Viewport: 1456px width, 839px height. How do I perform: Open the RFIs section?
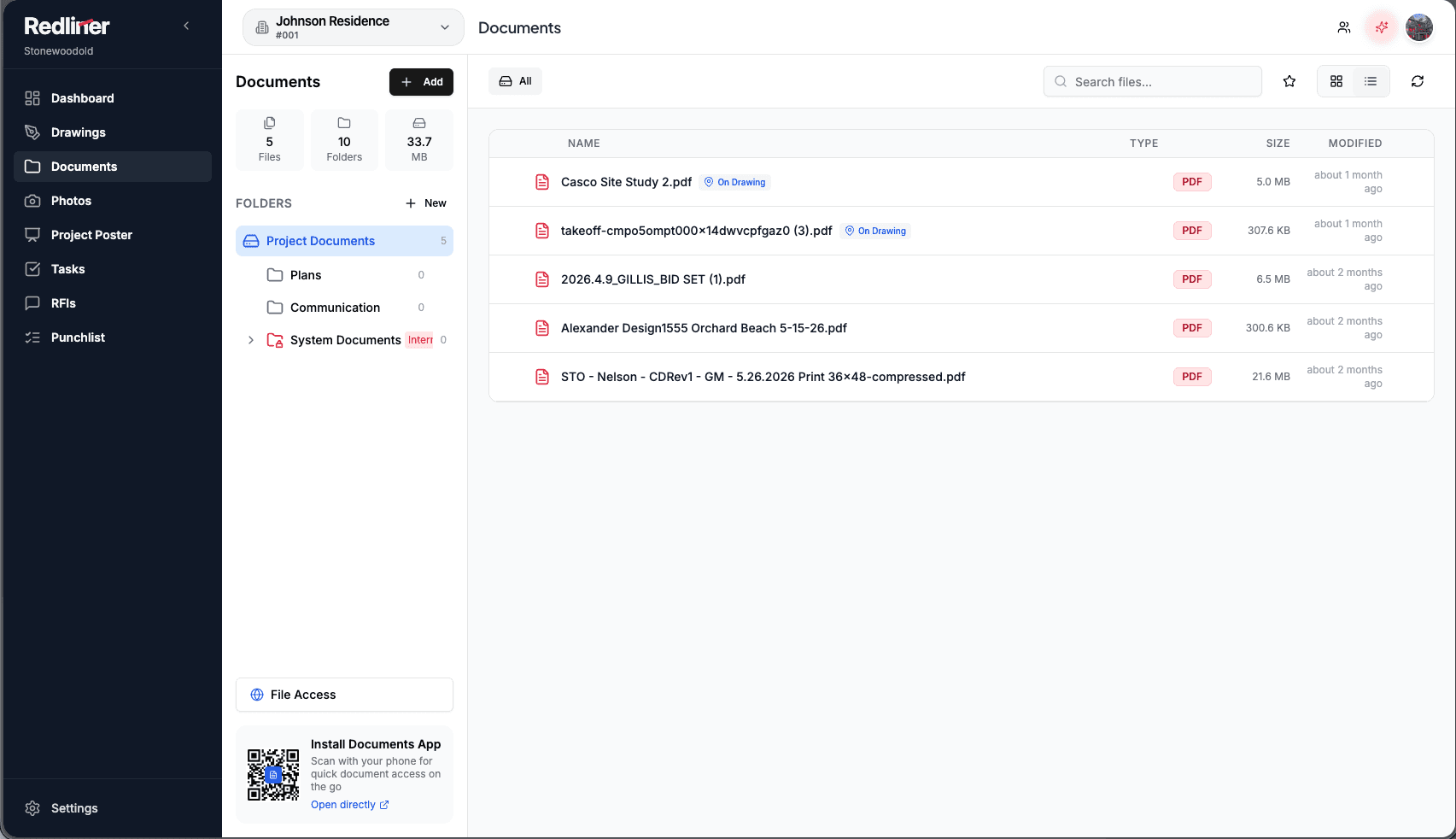coord(113,303)
